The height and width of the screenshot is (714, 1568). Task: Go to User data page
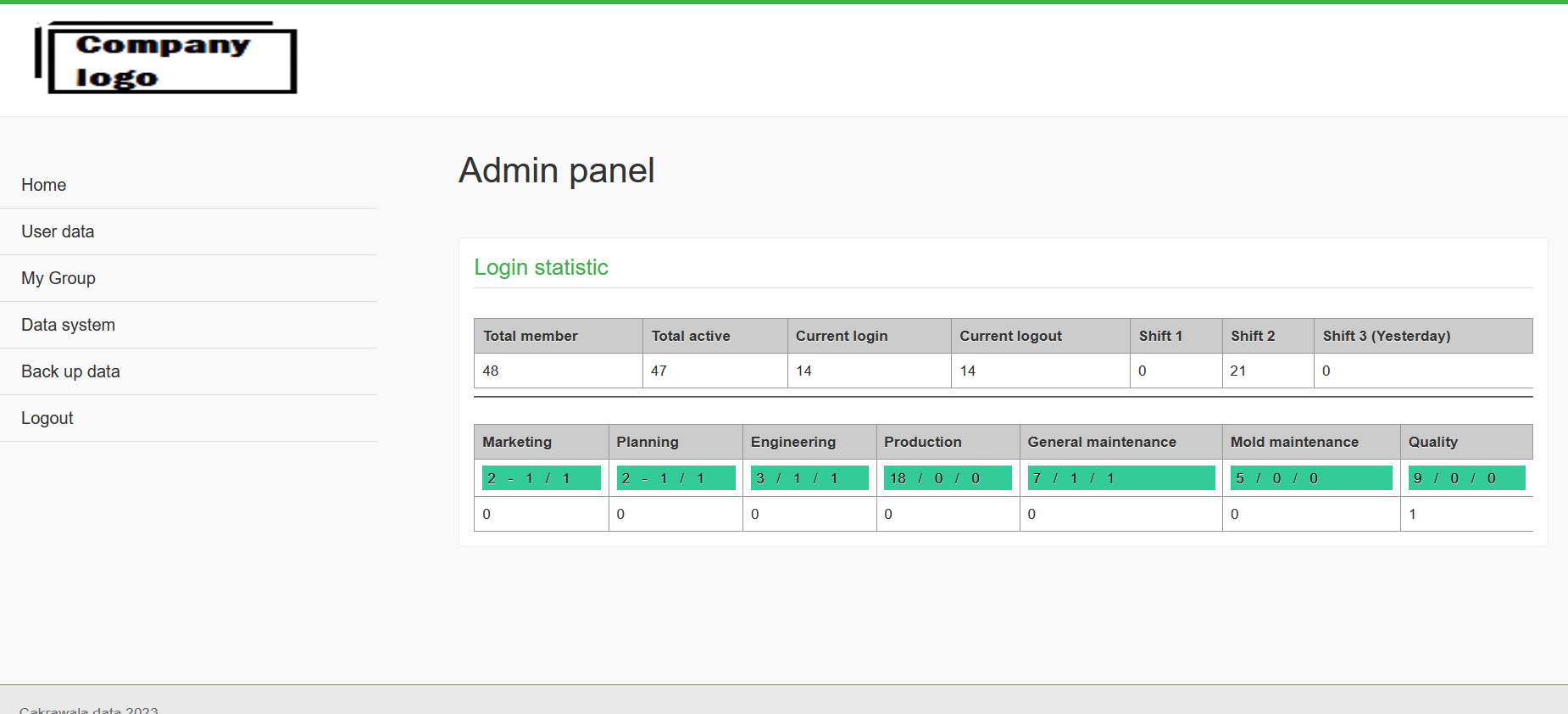[x=58, y=231]
